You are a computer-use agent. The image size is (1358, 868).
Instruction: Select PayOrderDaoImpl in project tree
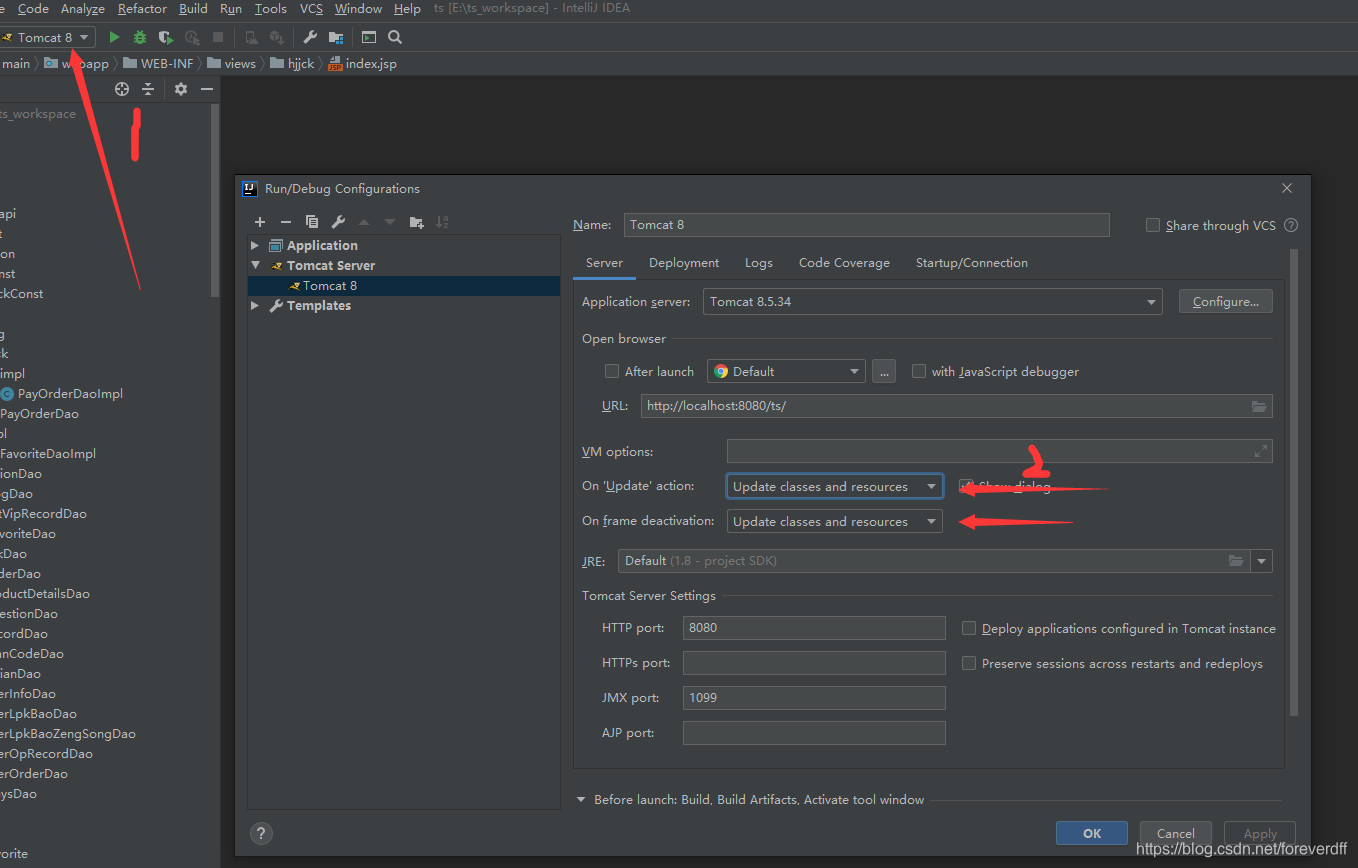coord(62,394)
